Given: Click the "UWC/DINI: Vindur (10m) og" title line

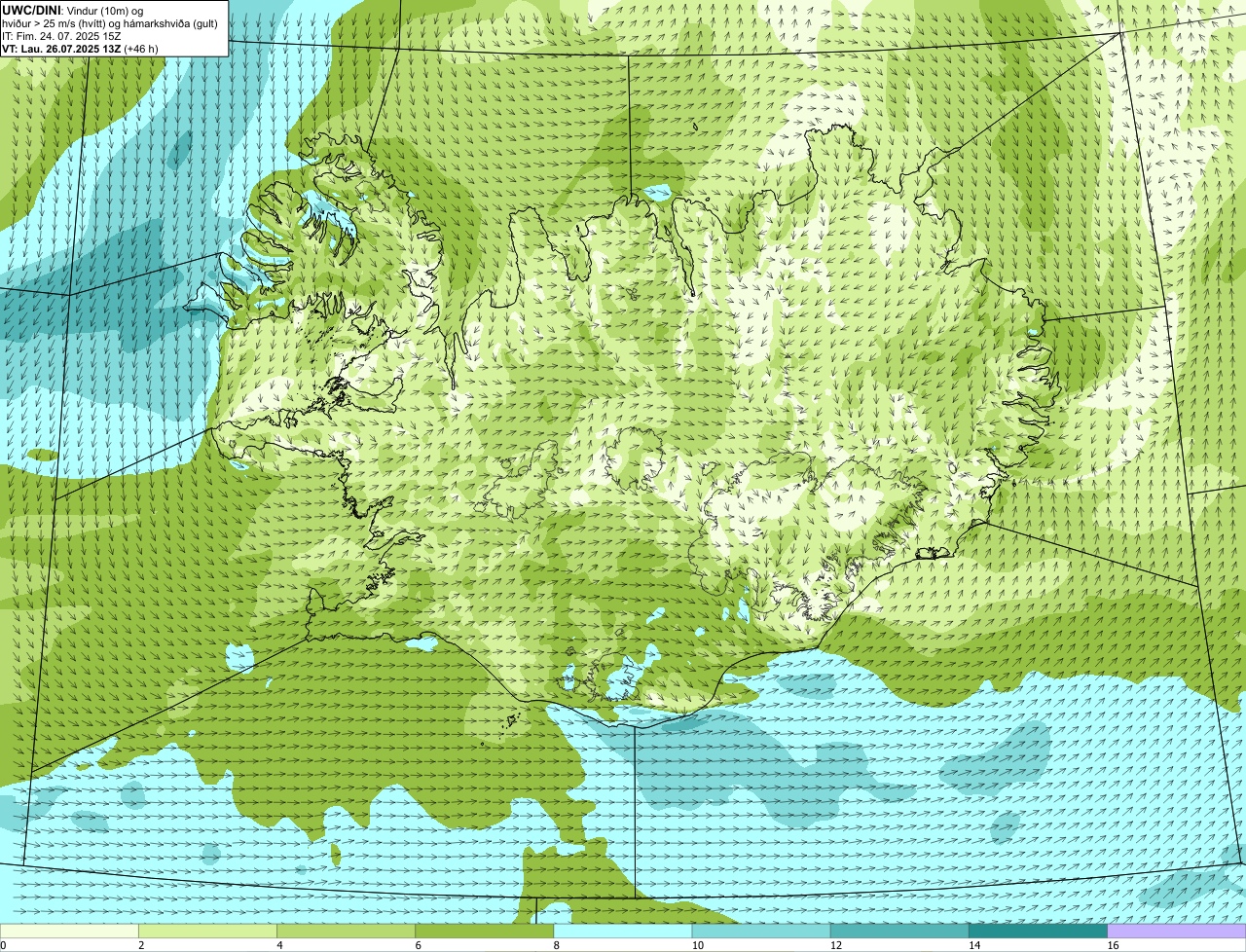Looking at the screenshot, I should click(x=73, y=10).
